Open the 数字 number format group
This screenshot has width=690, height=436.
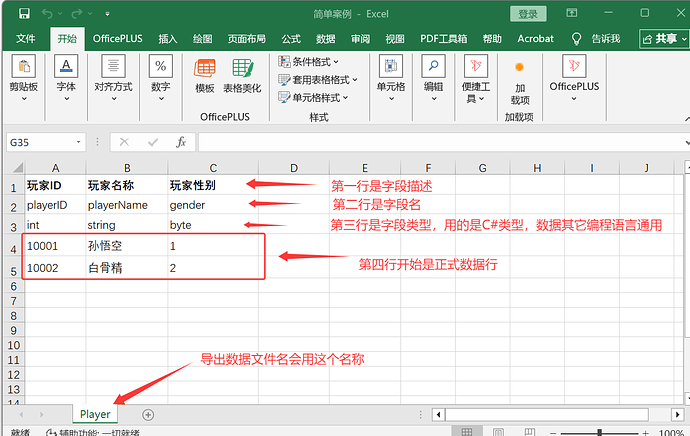pyautogui.click(x=161, y=79)
